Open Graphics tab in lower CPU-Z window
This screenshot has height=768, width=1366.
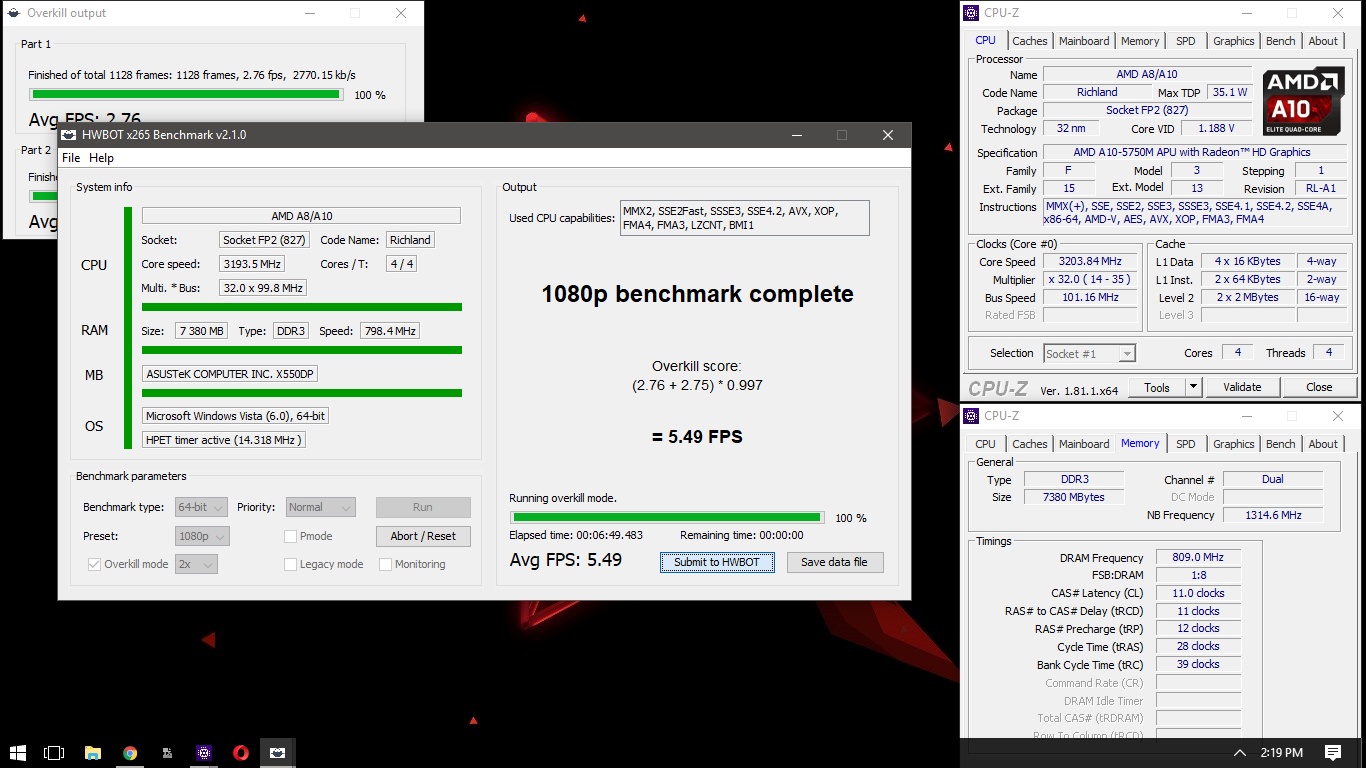pos(1233,444)
